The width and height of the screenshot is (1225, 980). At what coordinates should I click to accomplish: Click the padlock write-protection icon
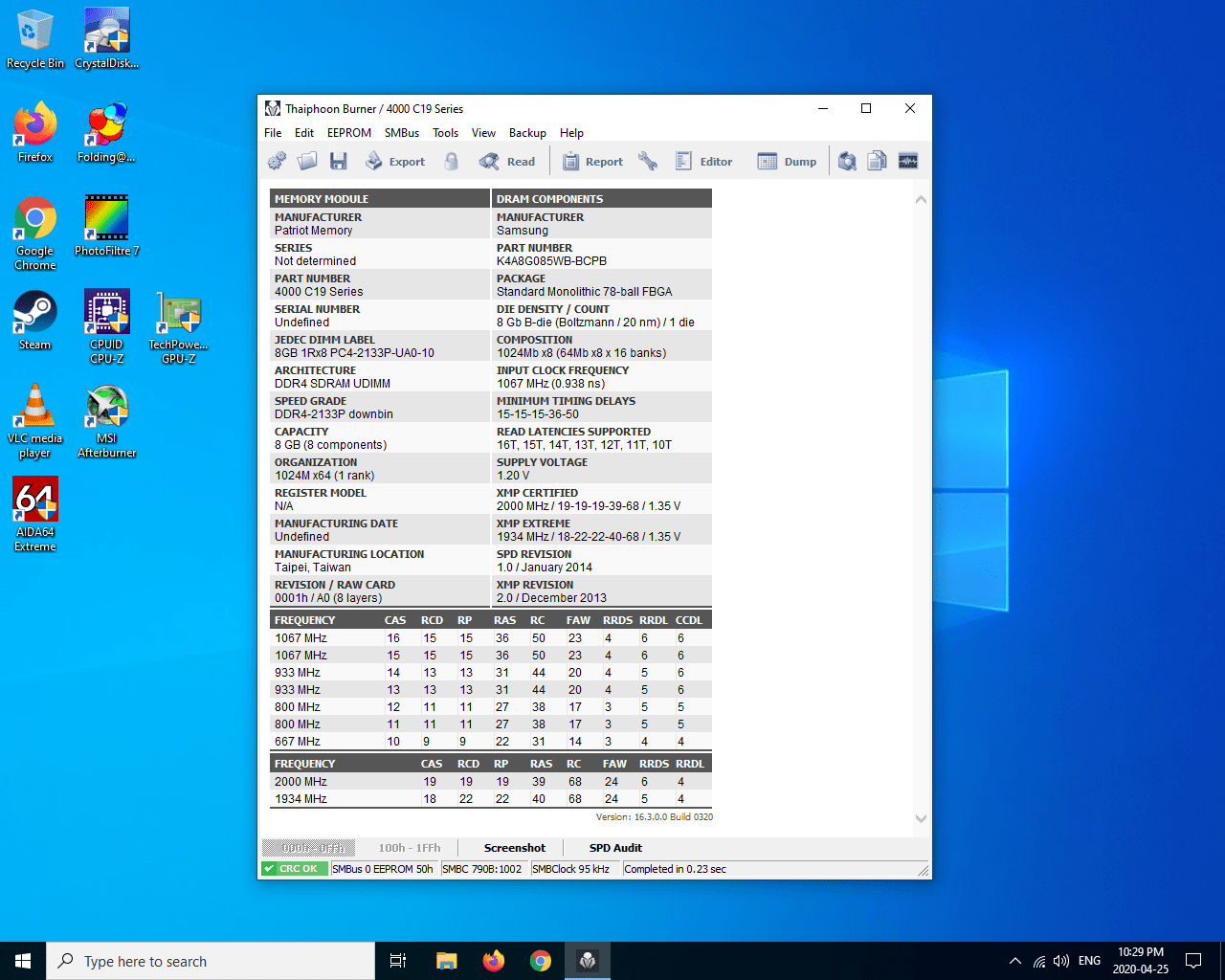point(452,162)
